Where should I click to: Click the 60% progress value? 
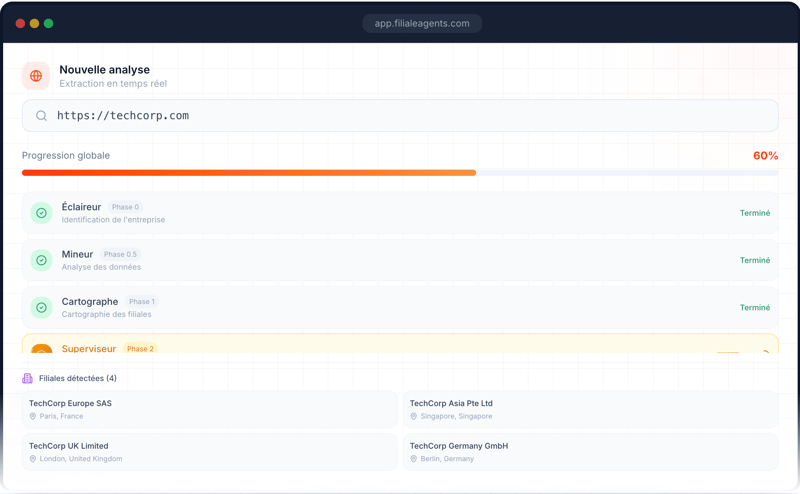(x=765, y=156)
